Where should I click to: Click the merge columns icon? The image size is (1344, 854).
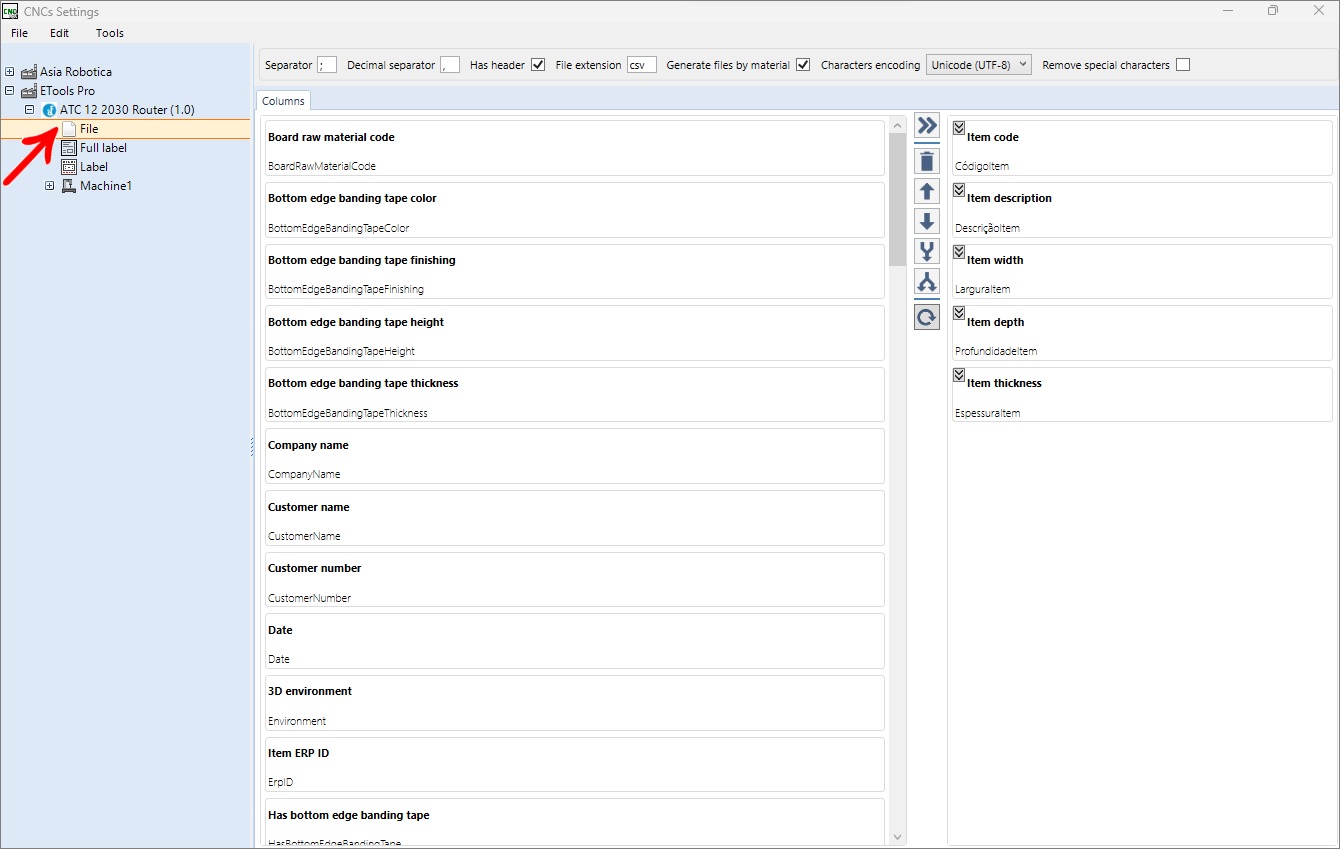tap(927, 252)
